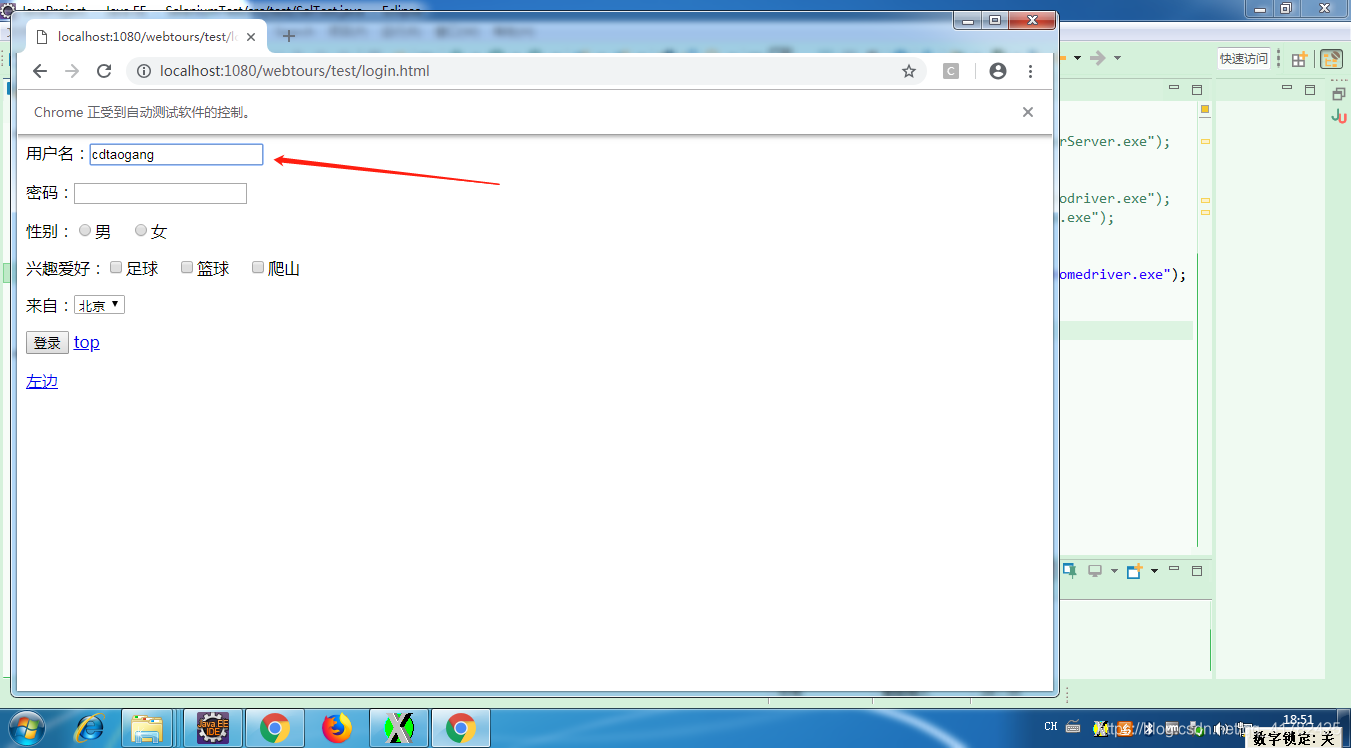Launch Internet Explorer from the taskbar
Viewport: 1351px width, 748px height.
[x=90, y=729]
